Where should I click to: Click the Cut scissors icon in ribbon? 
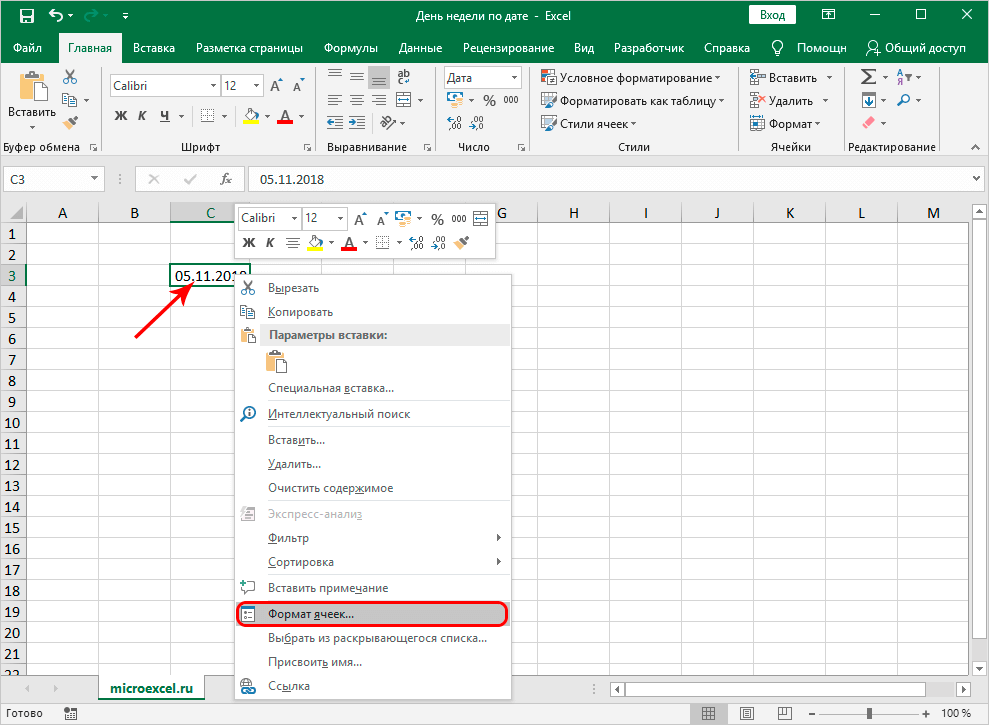70,77
